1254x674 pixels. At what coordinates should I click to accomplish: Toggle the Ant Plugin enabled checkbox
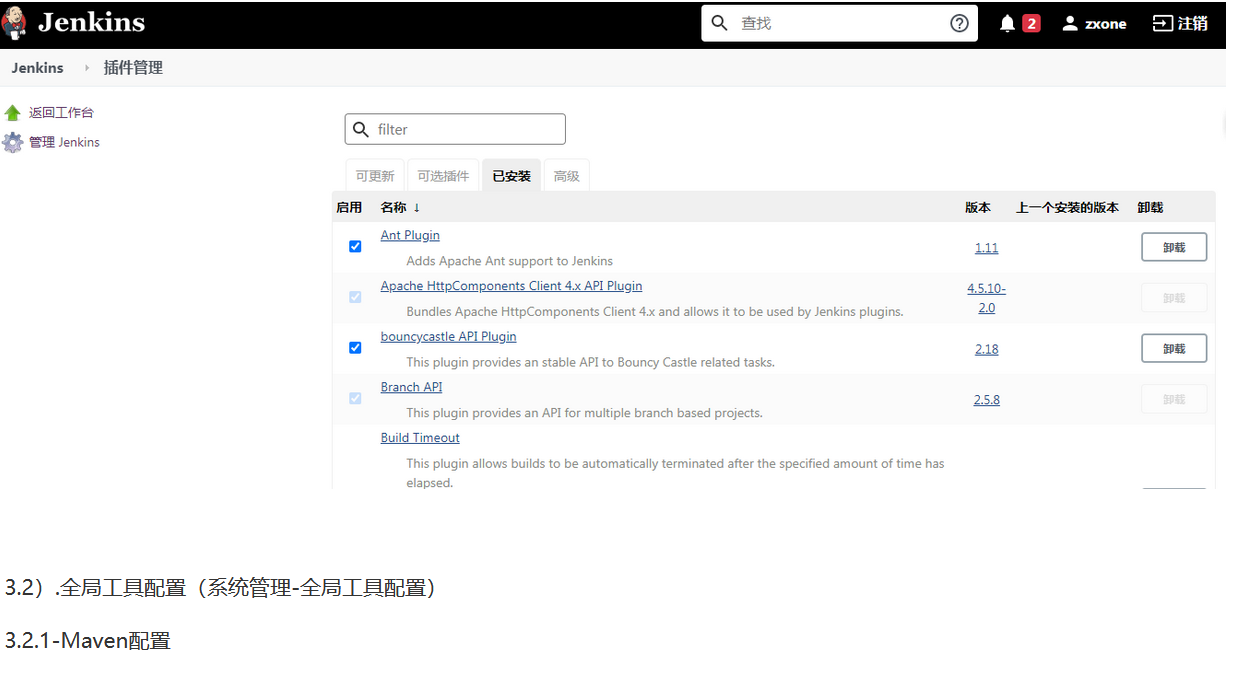click(x=355, y=246)
